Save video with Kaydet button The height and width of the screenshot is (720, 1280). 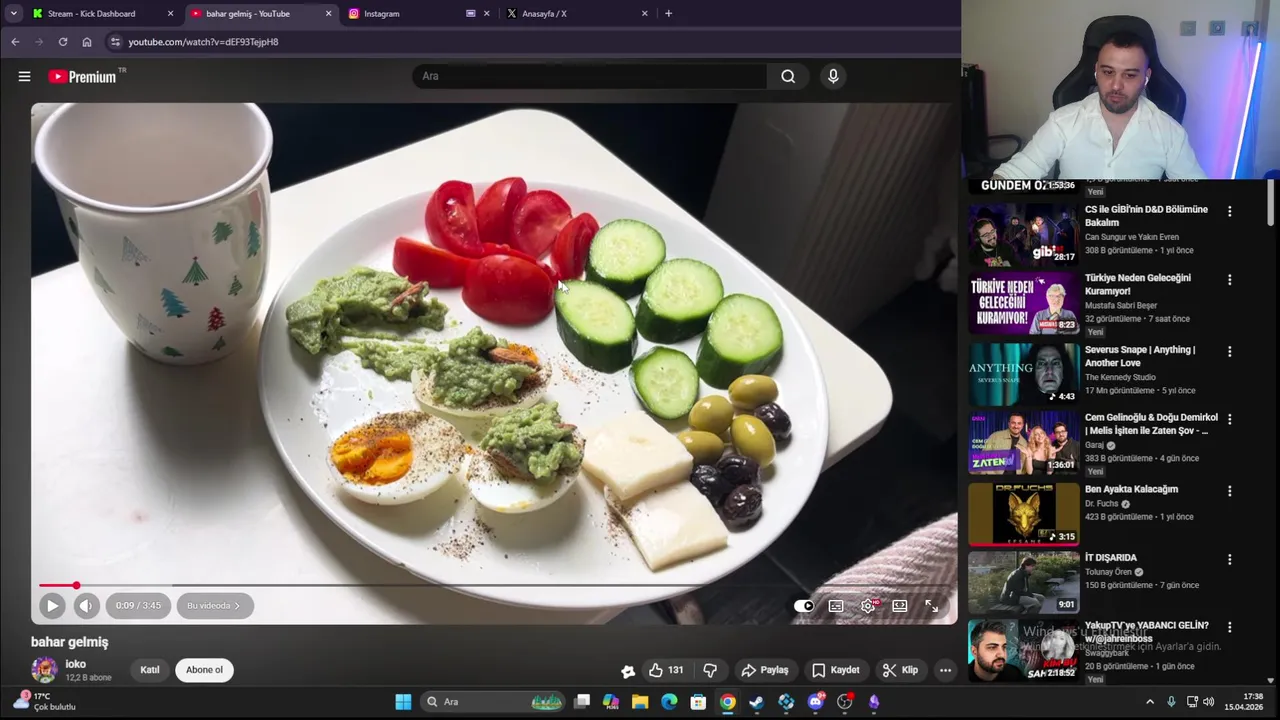[835, 670]
